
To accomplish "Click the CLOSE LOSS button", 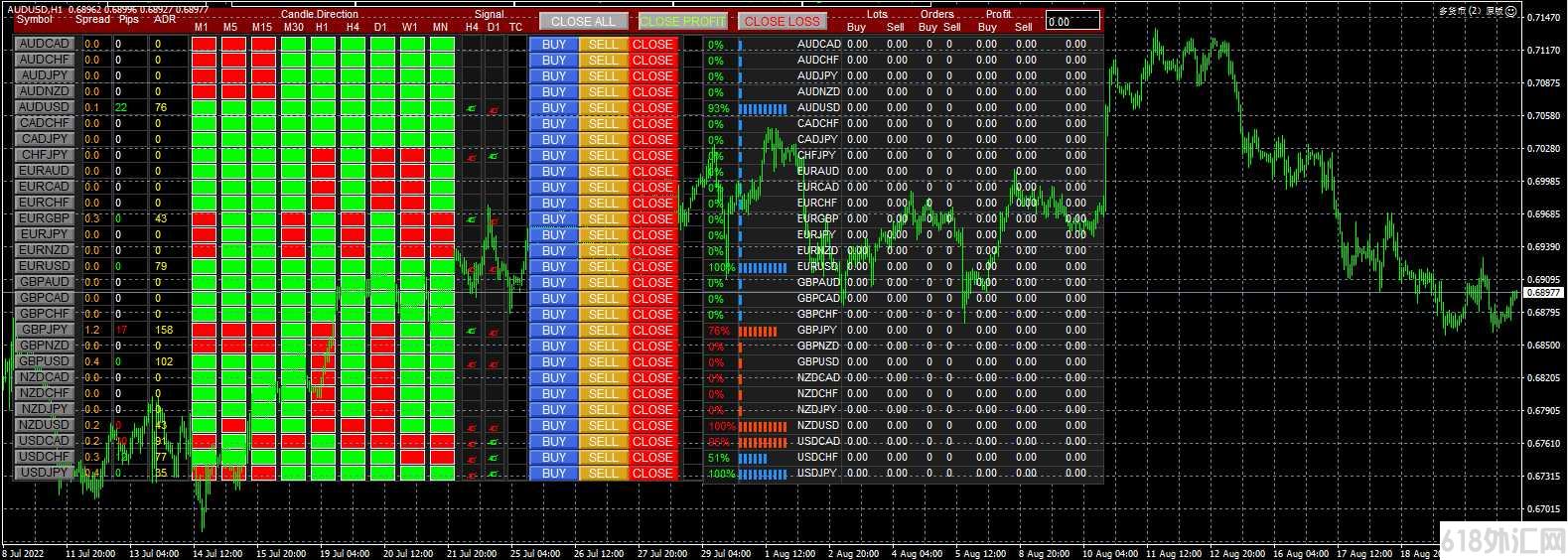I will (x=783, y=21).
